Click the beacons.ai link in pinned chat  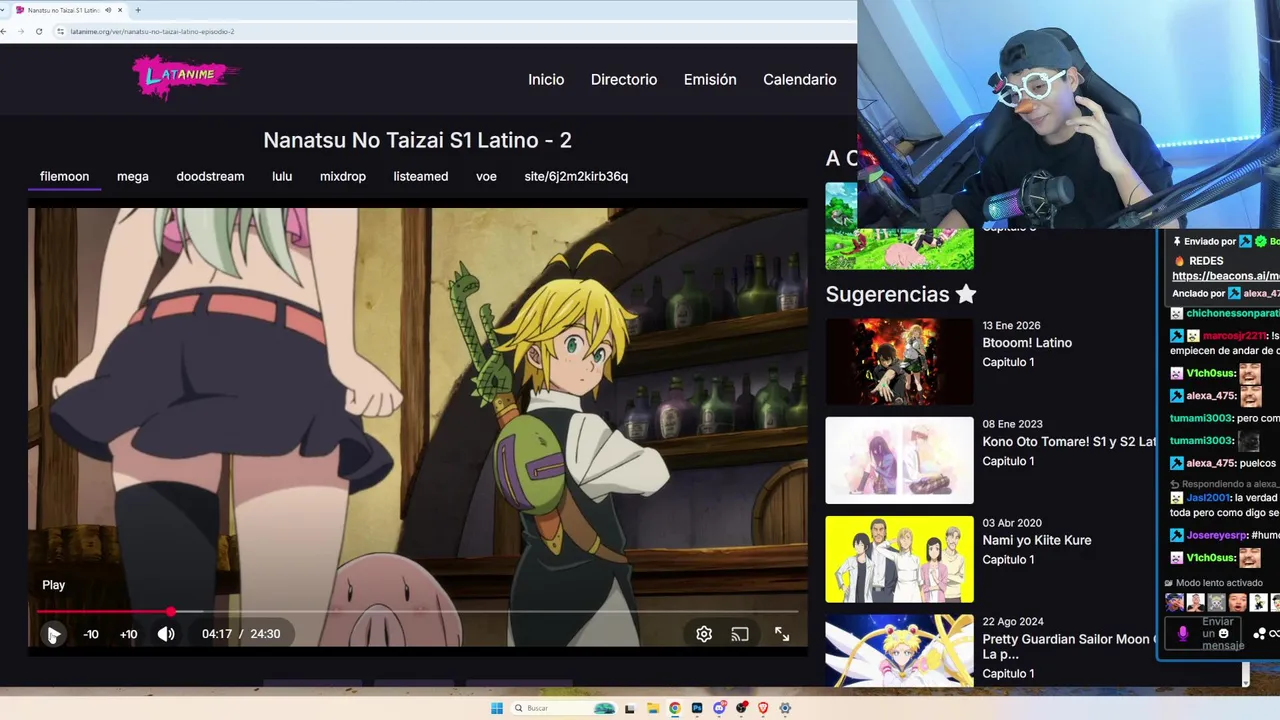(1225, 276)
